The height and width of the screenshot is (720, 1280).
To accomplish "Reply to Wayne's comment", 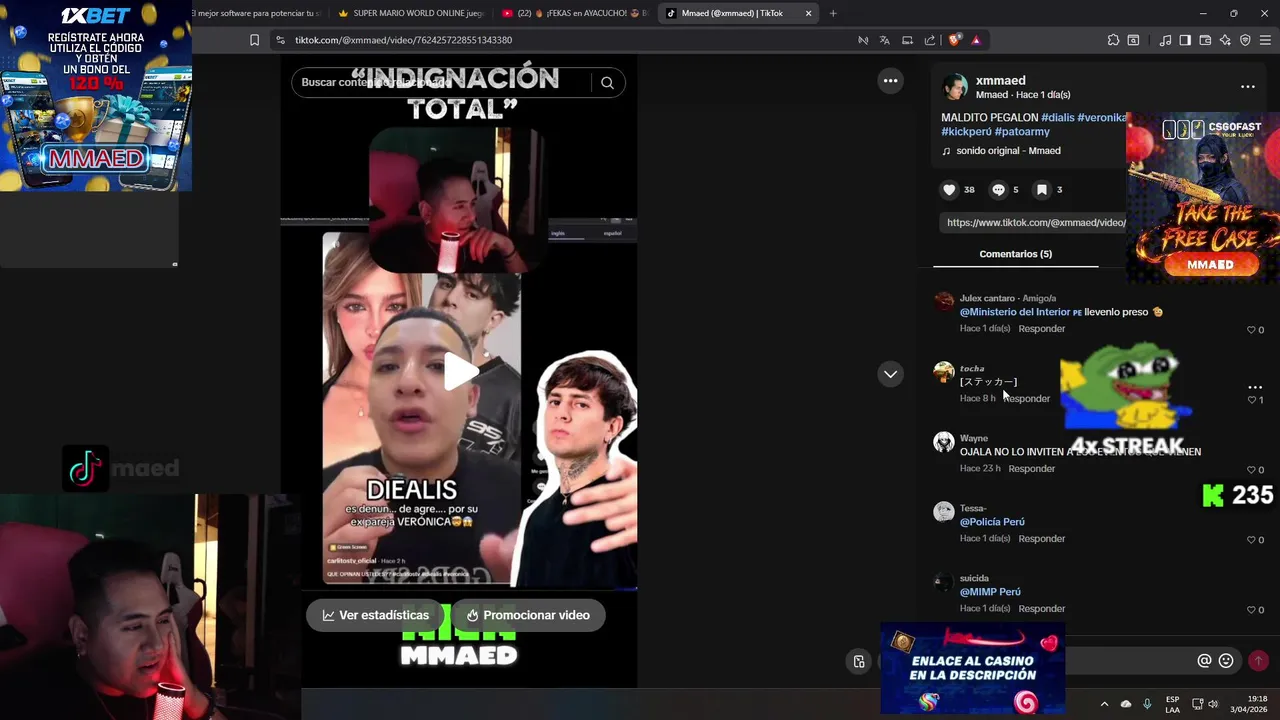I will [1031, 469].
